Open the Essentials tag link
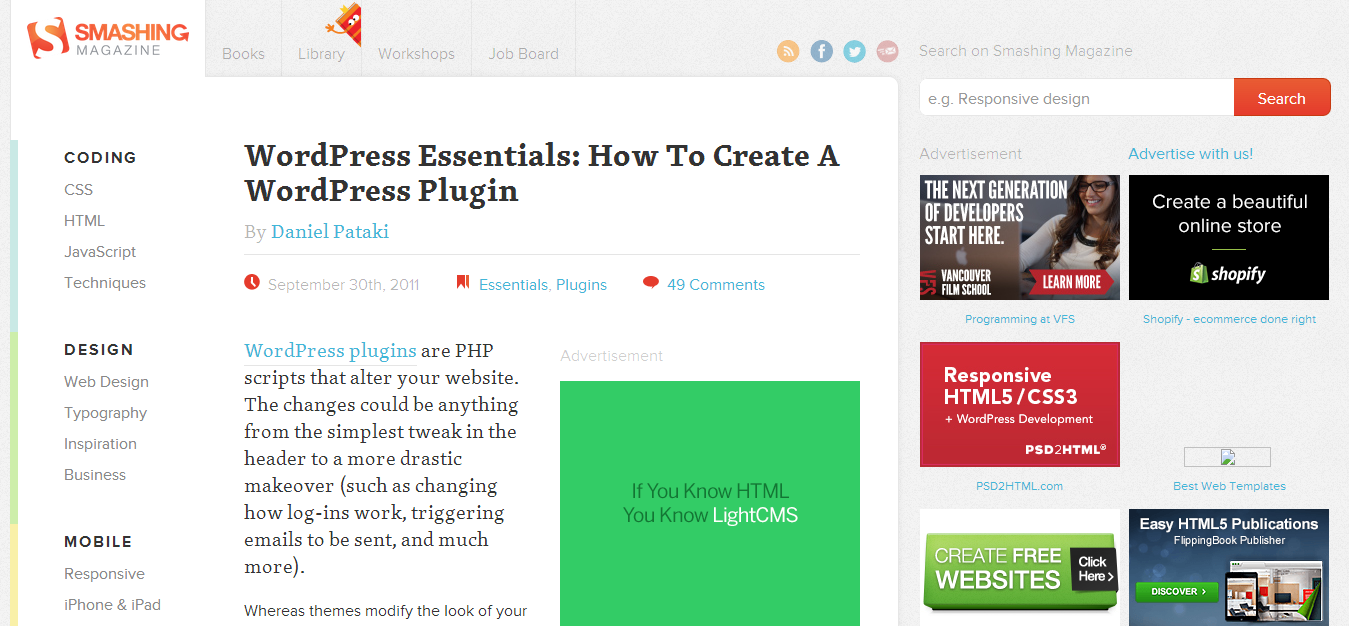This screenshot has width=1349, height=626. (x=513, y=285)
